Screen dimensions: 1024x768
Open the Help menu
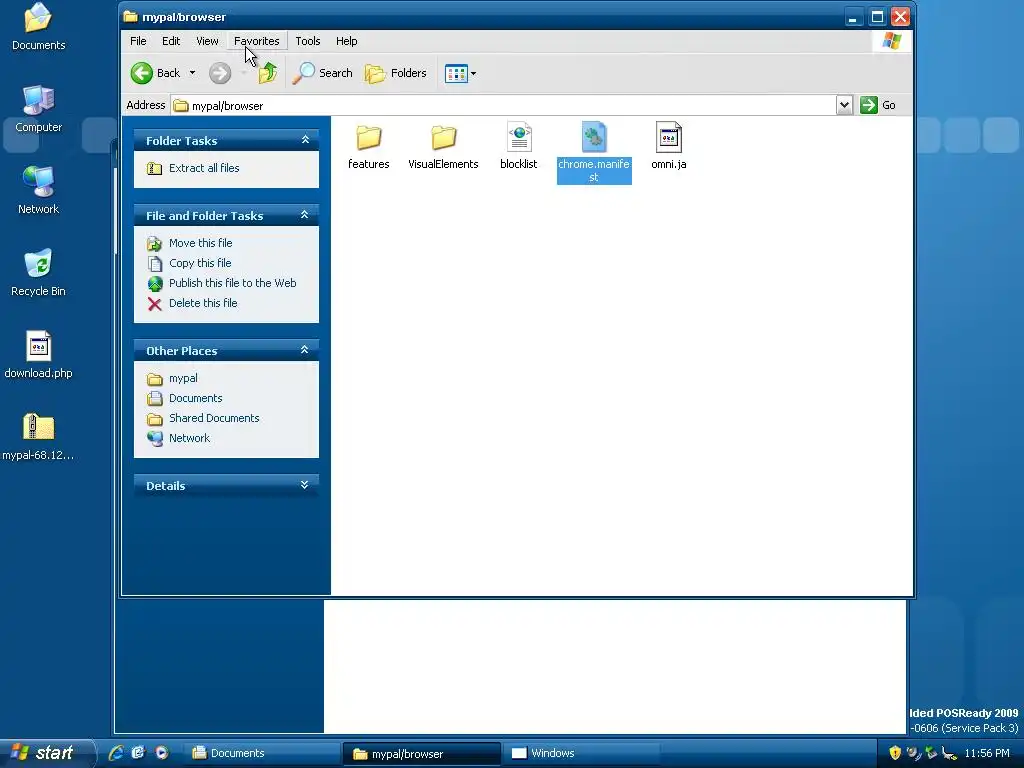pos(347,41)
